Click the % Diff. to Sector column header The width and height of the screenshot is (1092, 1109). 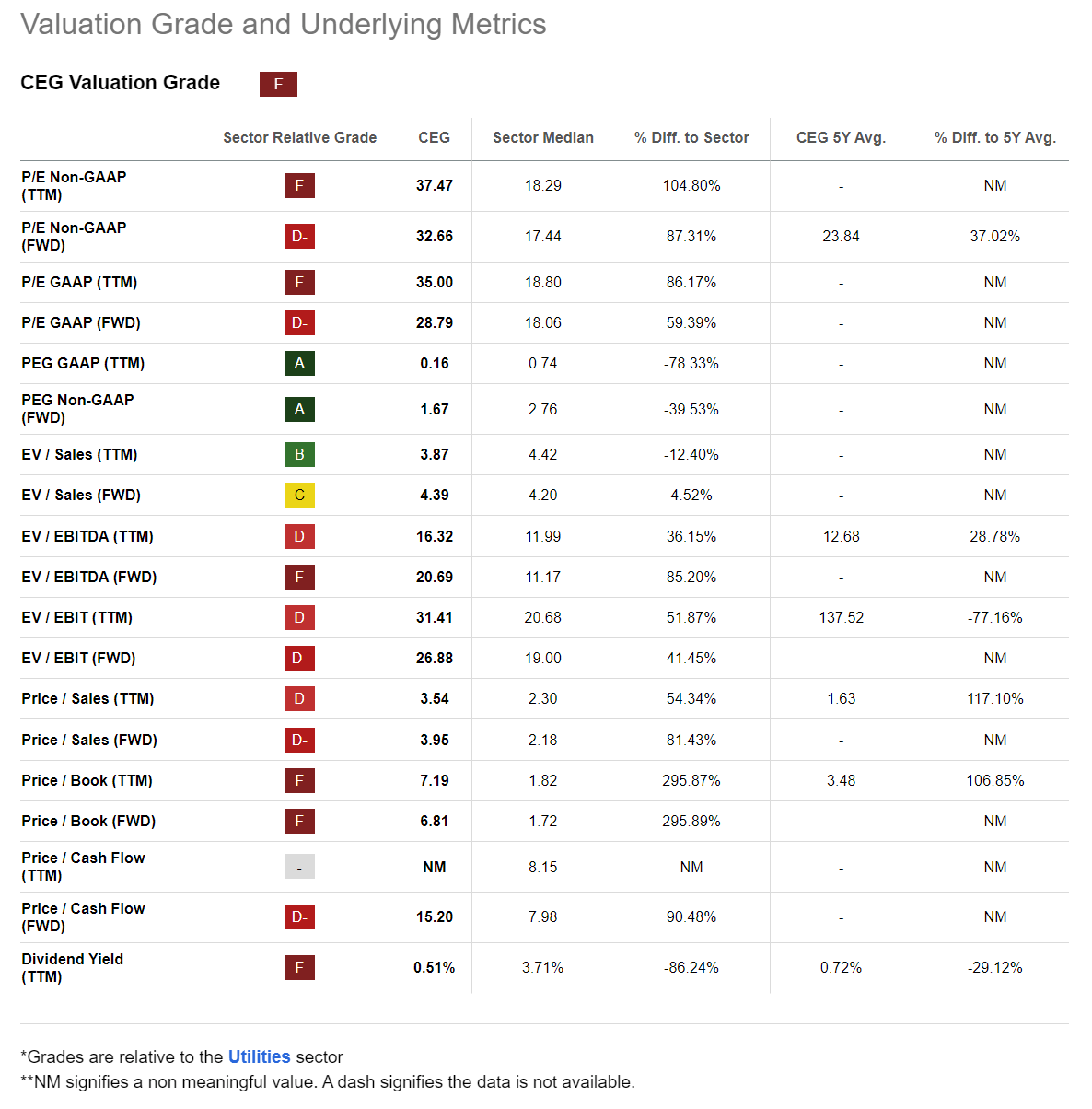691,137
